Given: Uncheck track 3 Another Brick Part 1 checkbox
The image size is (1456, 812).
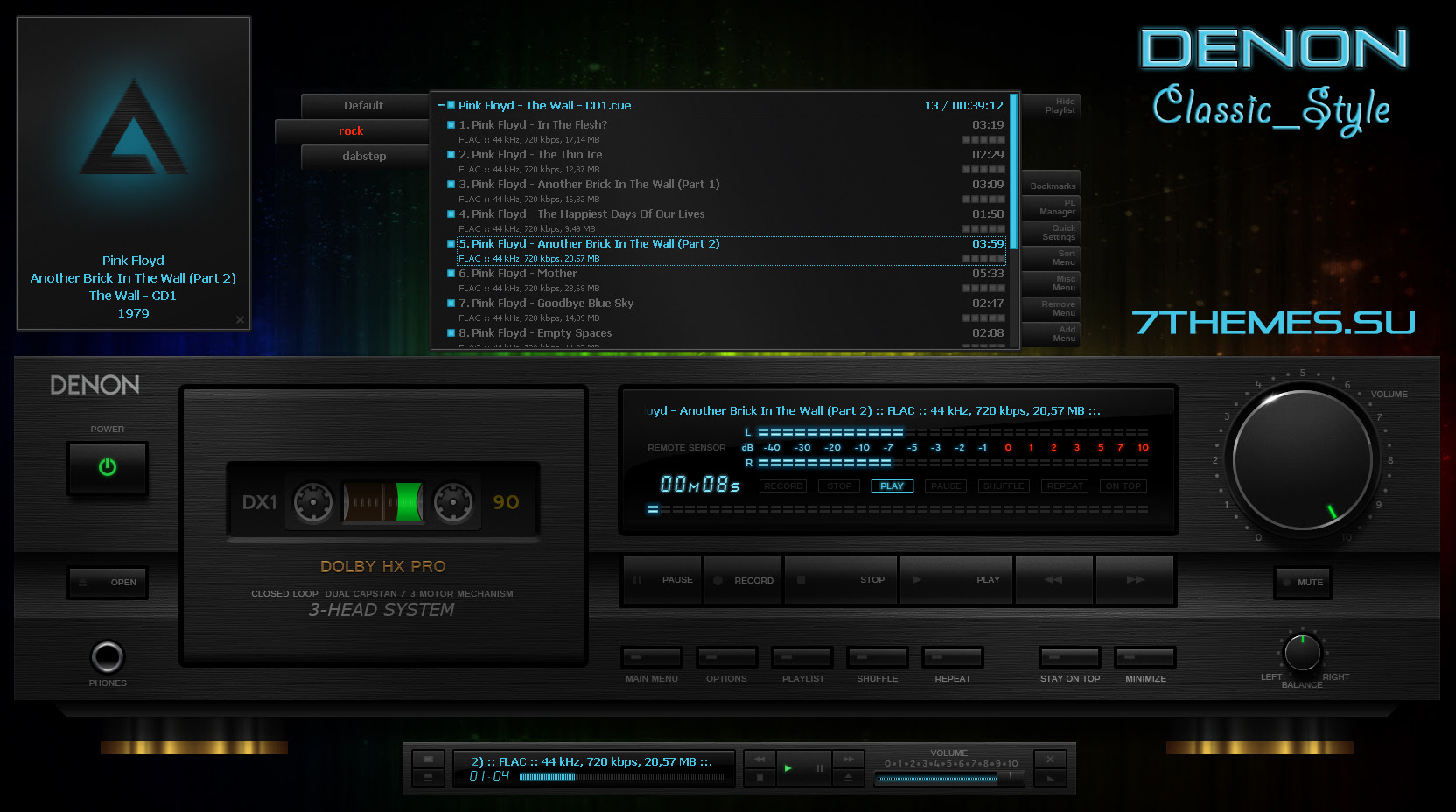Looking at the screenshot, I should pyautogui.click(x=451, y=185).
